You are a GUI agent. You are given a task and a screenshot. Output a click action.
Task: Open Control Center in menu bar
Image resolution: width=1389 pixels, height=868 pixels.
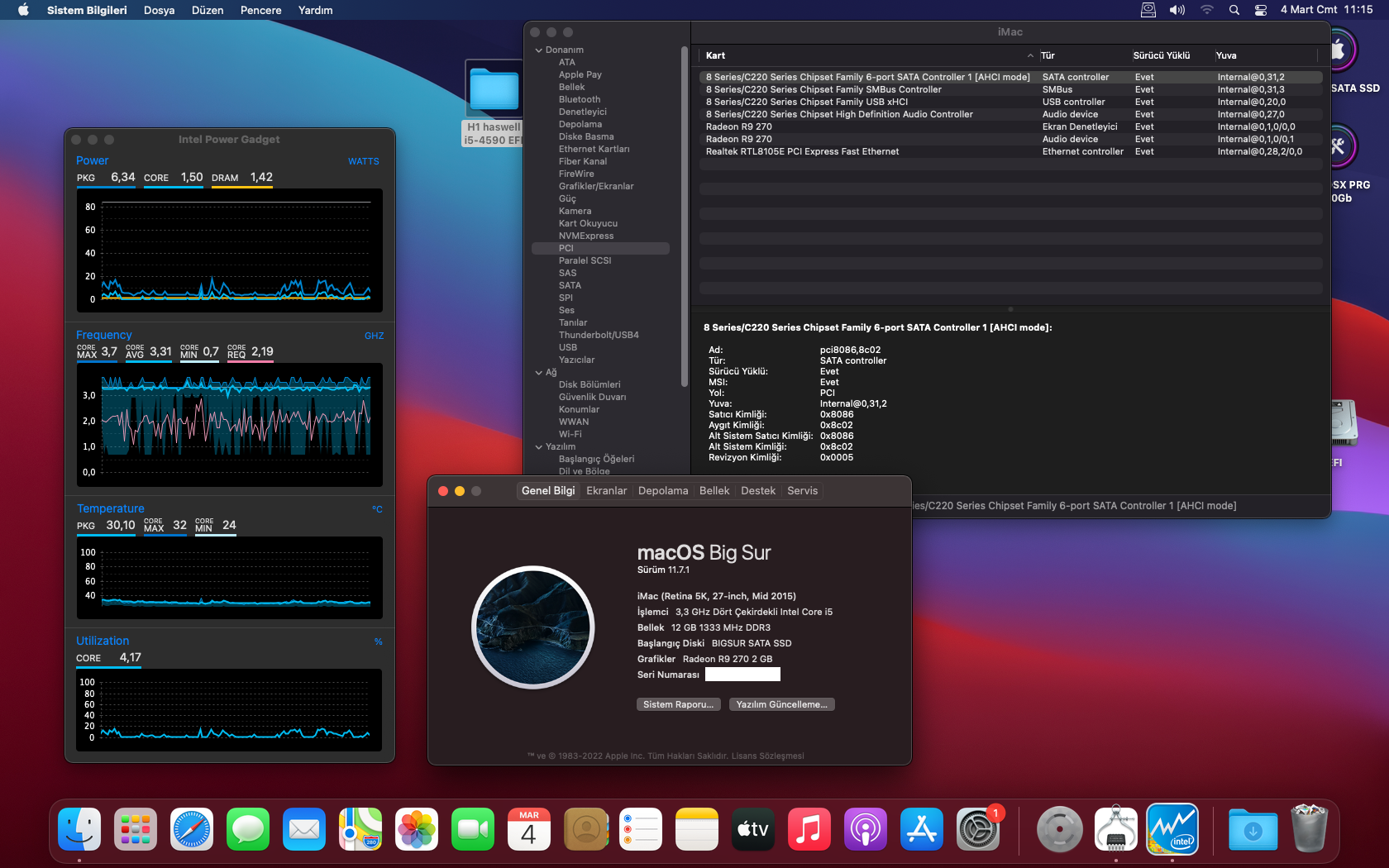click(1260, 10)
